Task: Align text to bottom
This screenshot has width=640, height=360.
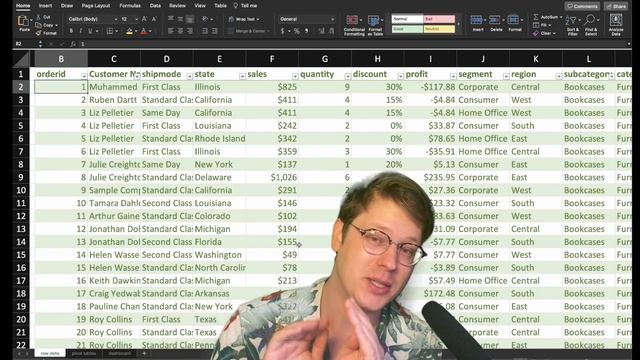Action: [x=190, y=19]
